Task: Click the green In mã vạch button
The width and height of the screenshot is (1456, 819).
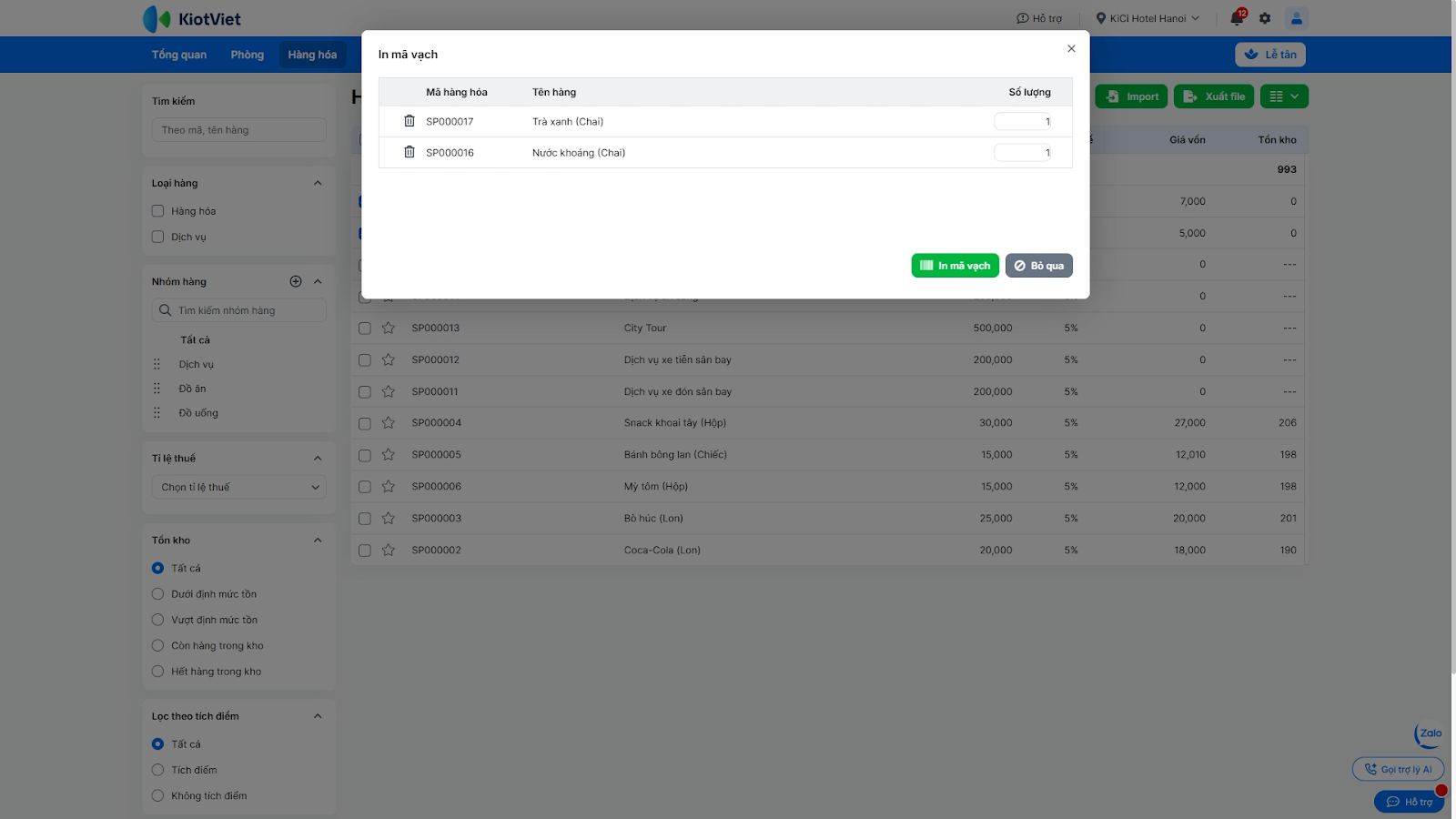Action: [x=955, y=266]
